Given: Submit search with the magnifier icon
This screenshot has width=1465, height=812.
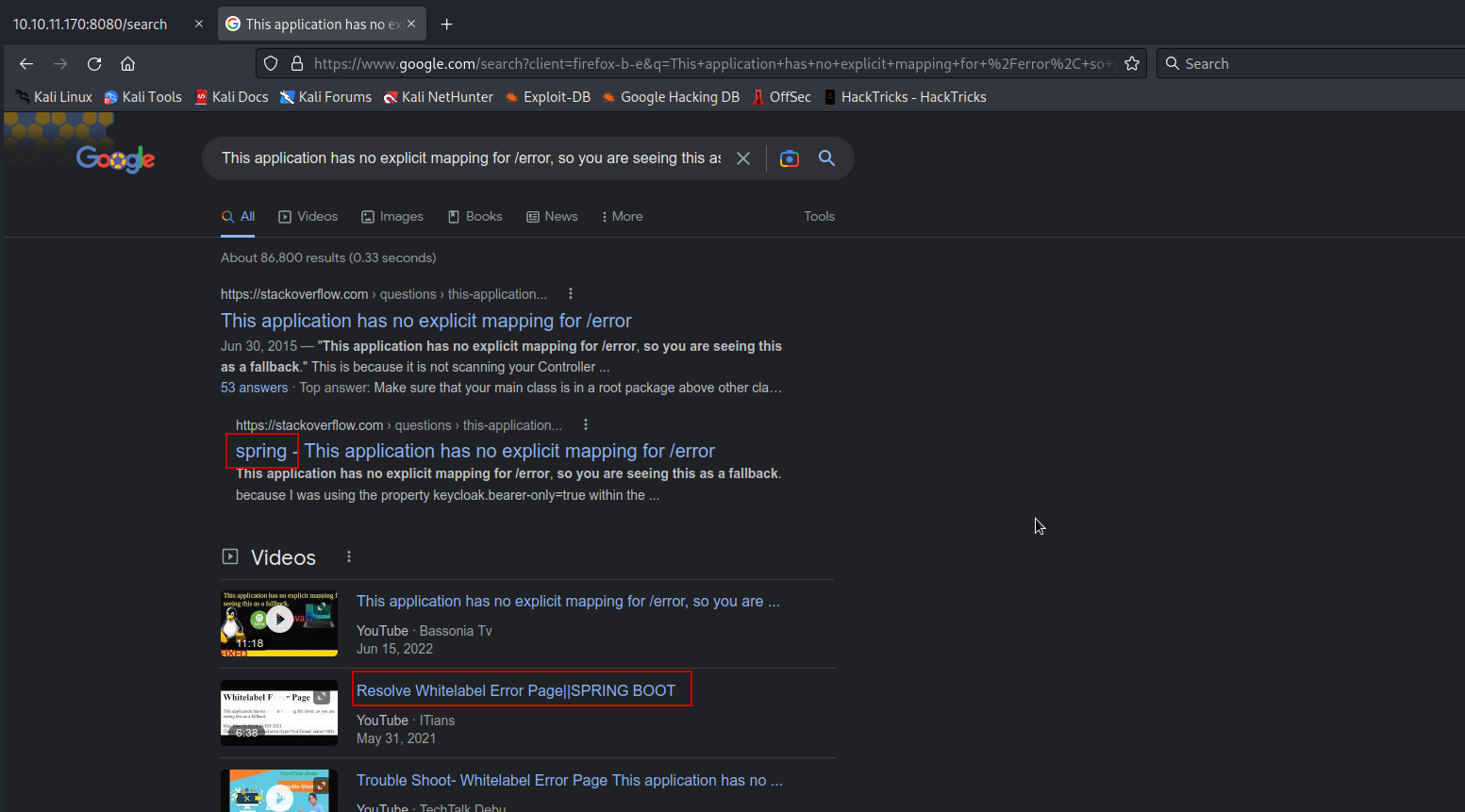Looking at the screenshot, I should [x=826, y=158].
